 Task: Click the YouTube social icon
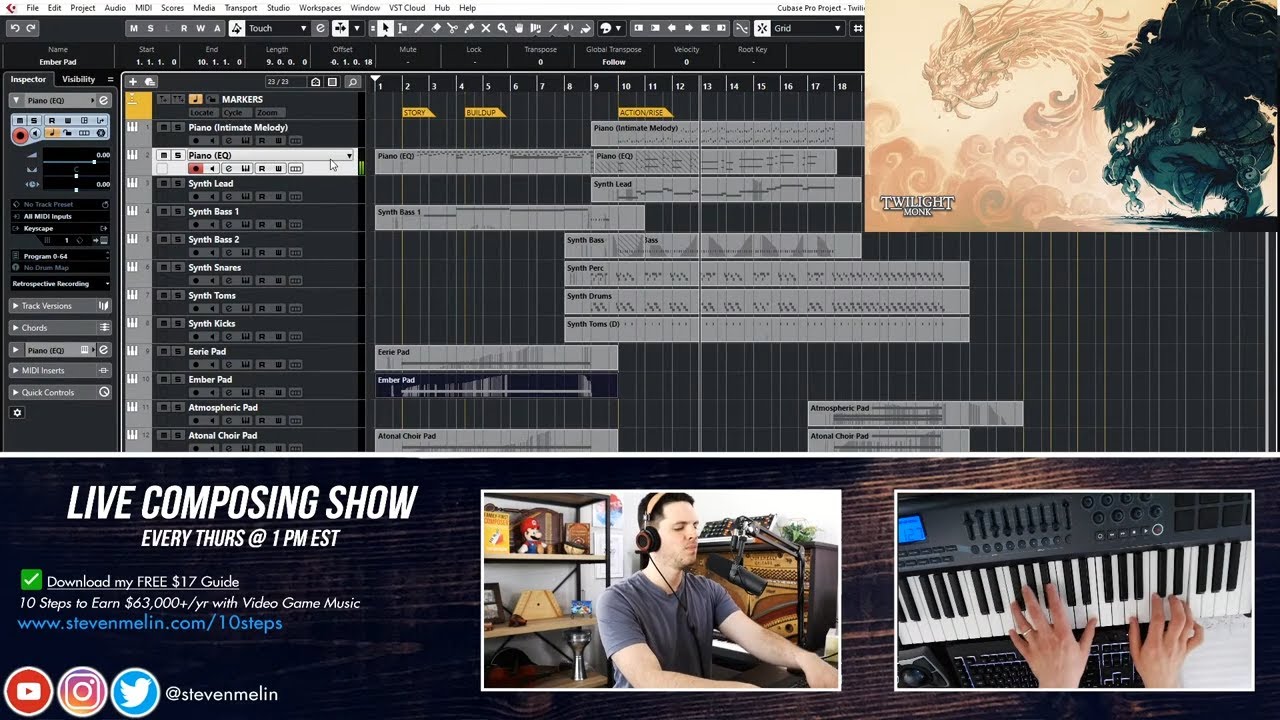28,692
